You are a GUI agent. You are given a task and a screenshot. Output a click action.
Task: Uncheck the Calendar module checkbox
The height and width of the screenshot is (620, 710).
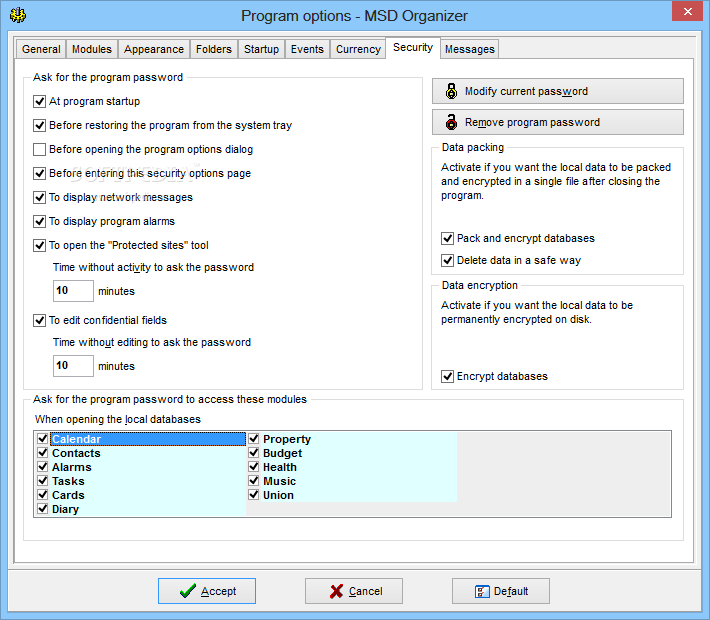(43, 439)
